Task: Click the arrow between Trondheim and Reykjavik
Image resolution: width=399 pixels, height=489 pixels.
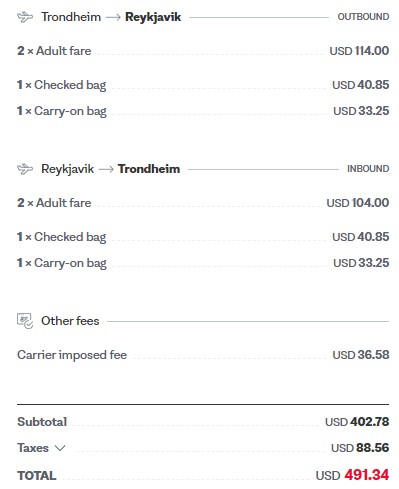Action: coord(113,17)
